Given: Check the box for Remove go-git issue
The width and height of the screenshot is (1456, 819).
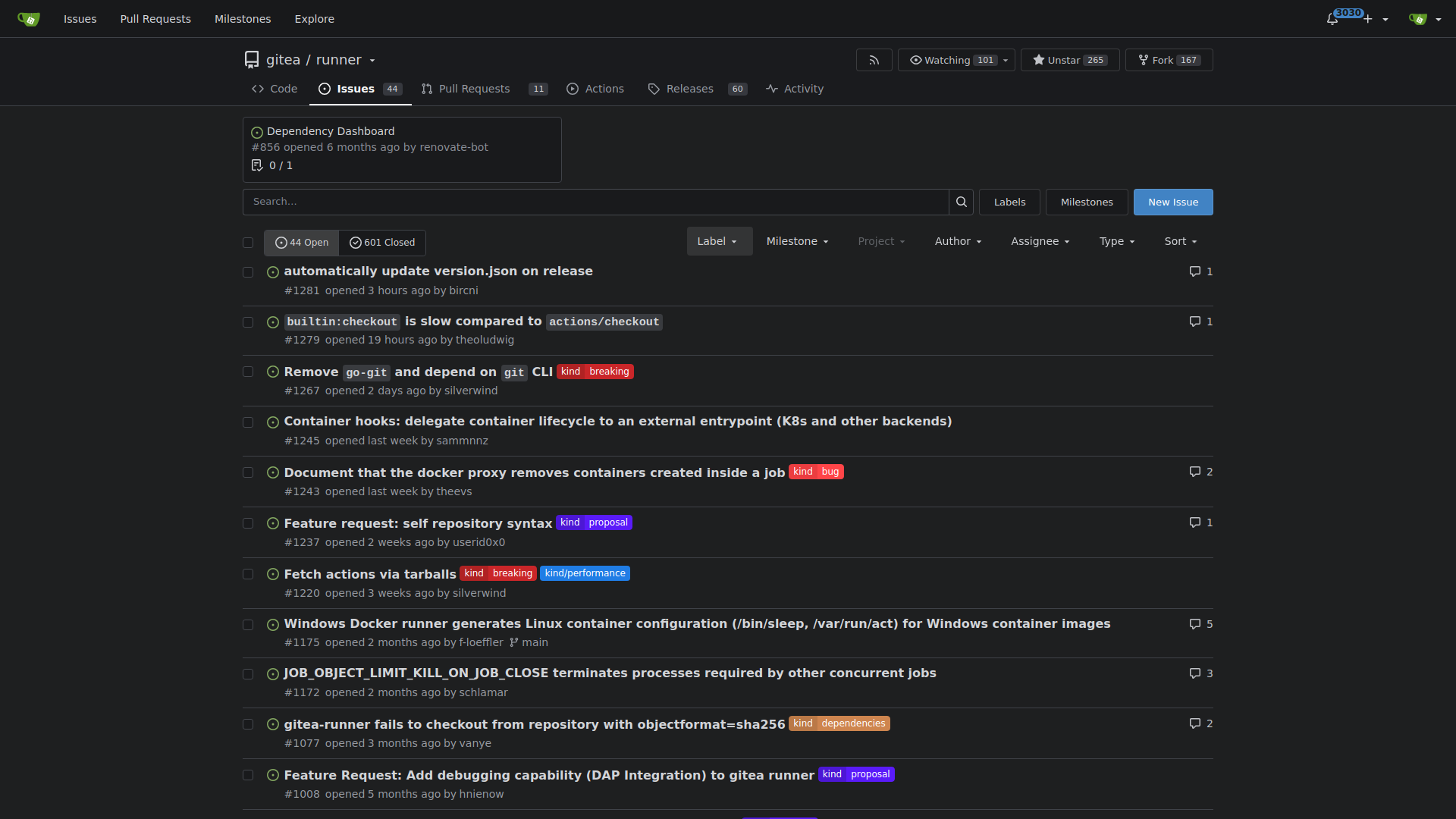Looking at the screenshot, I should (x=248, y=372).
